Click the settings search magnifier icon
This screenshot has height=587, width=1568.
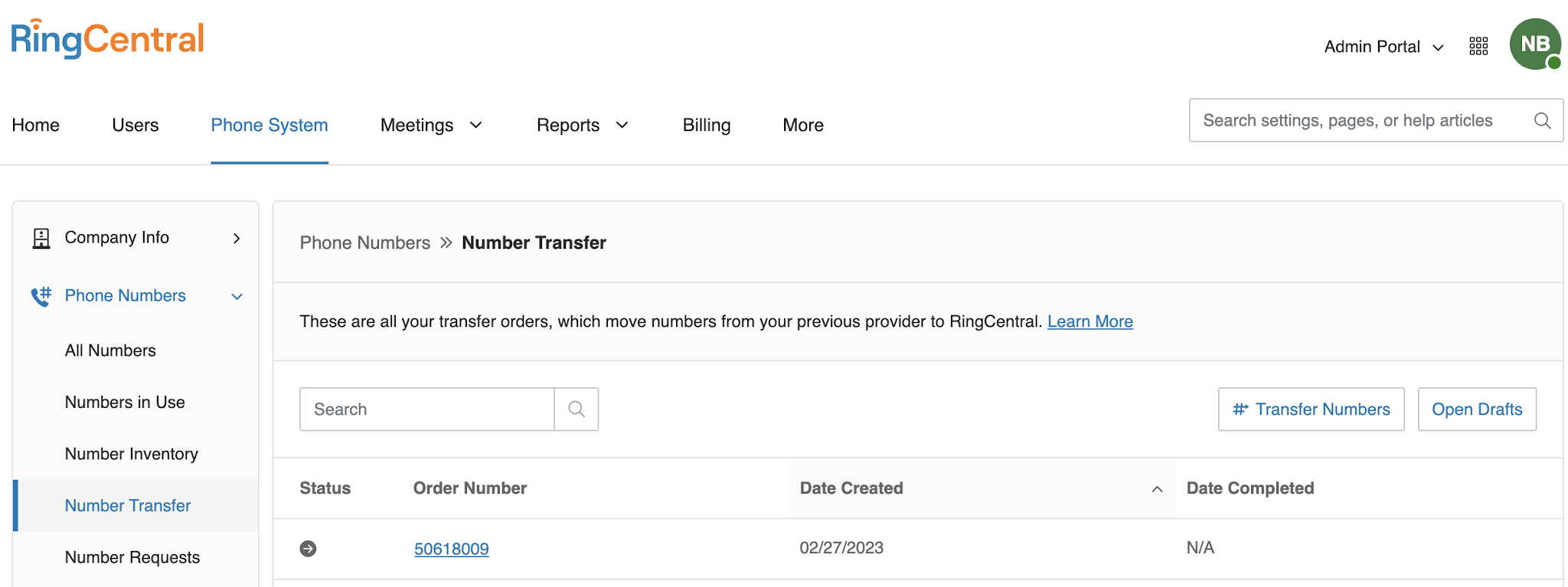pyautogui.click(x=1541, y=120)
